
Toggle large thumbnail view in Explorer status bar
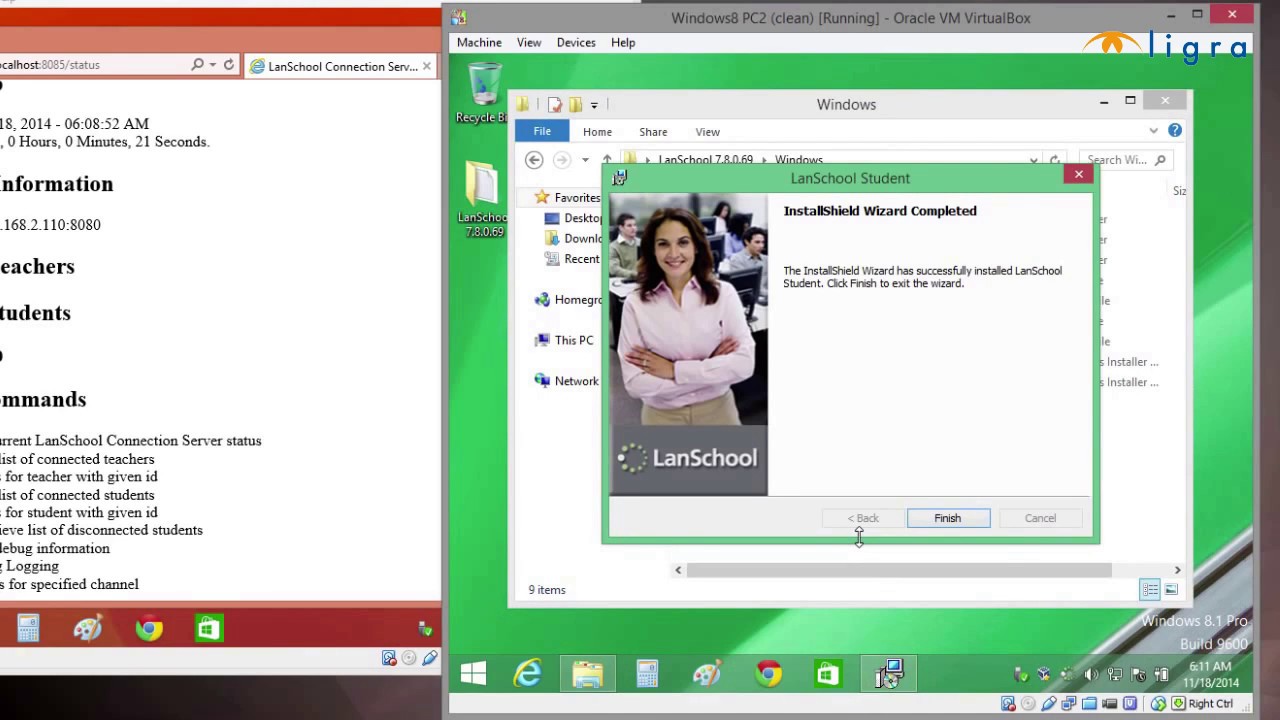(1171, 589)
